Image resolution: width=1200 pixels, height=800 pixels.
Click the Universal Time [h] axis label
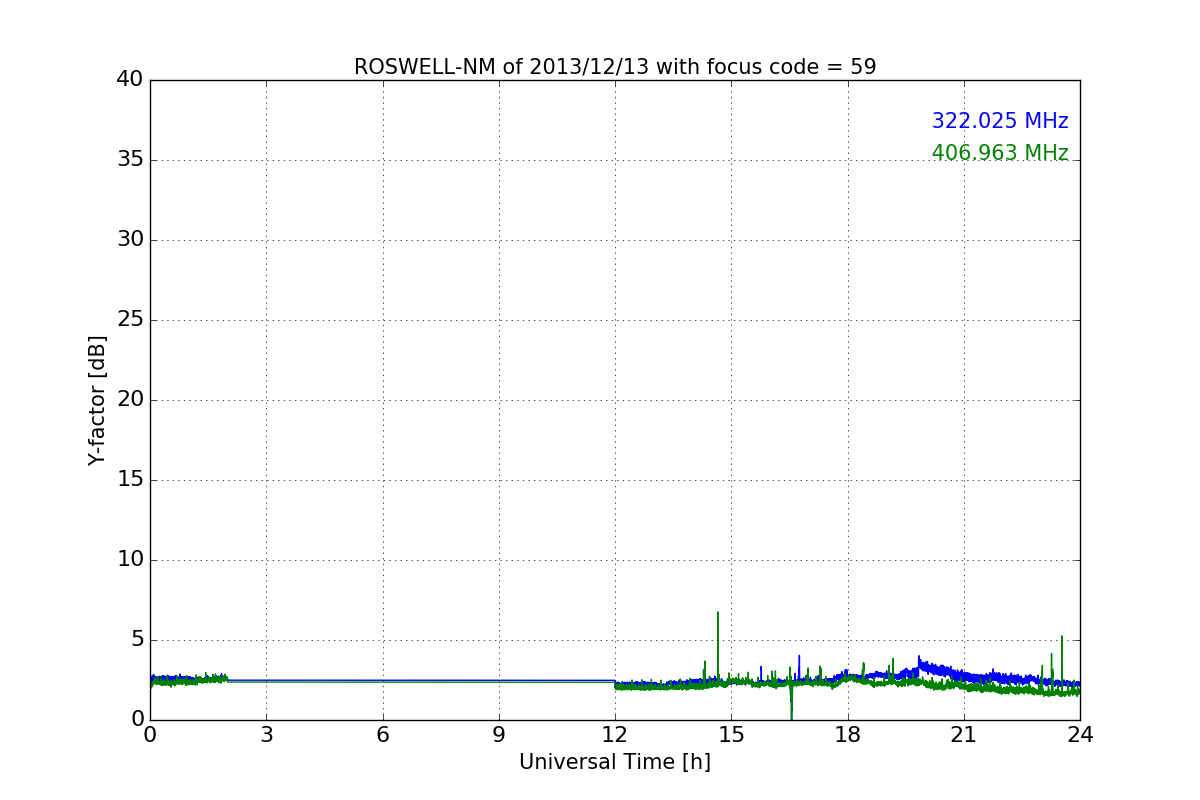615,762
